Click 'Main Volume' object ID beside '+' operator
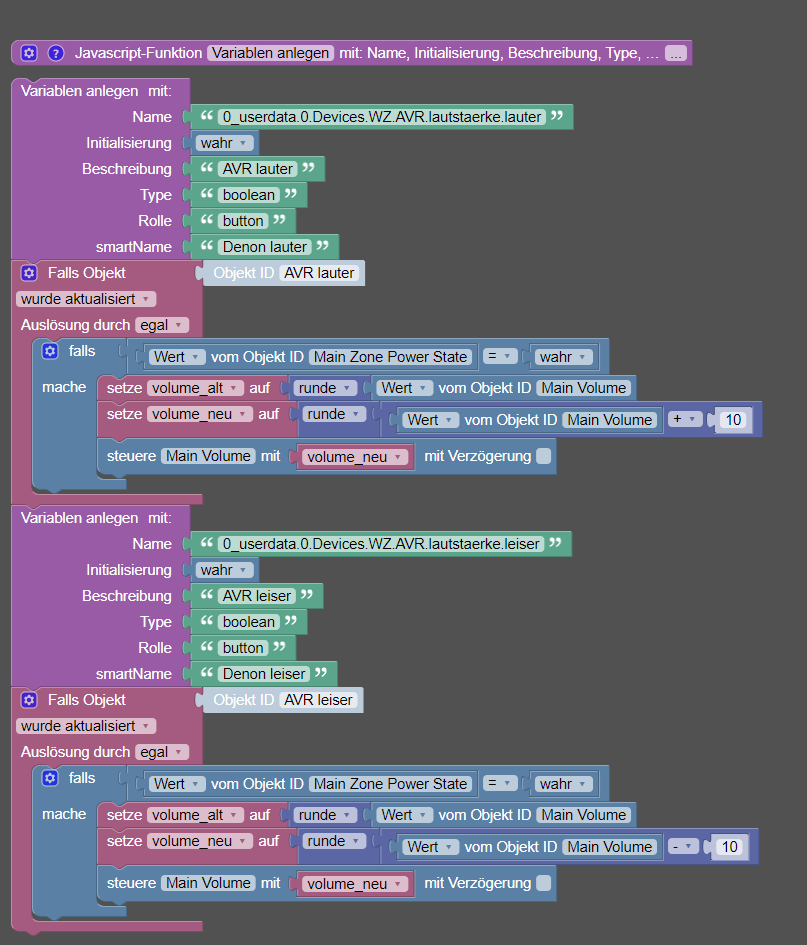807x945 pixels. pos(610,419)
